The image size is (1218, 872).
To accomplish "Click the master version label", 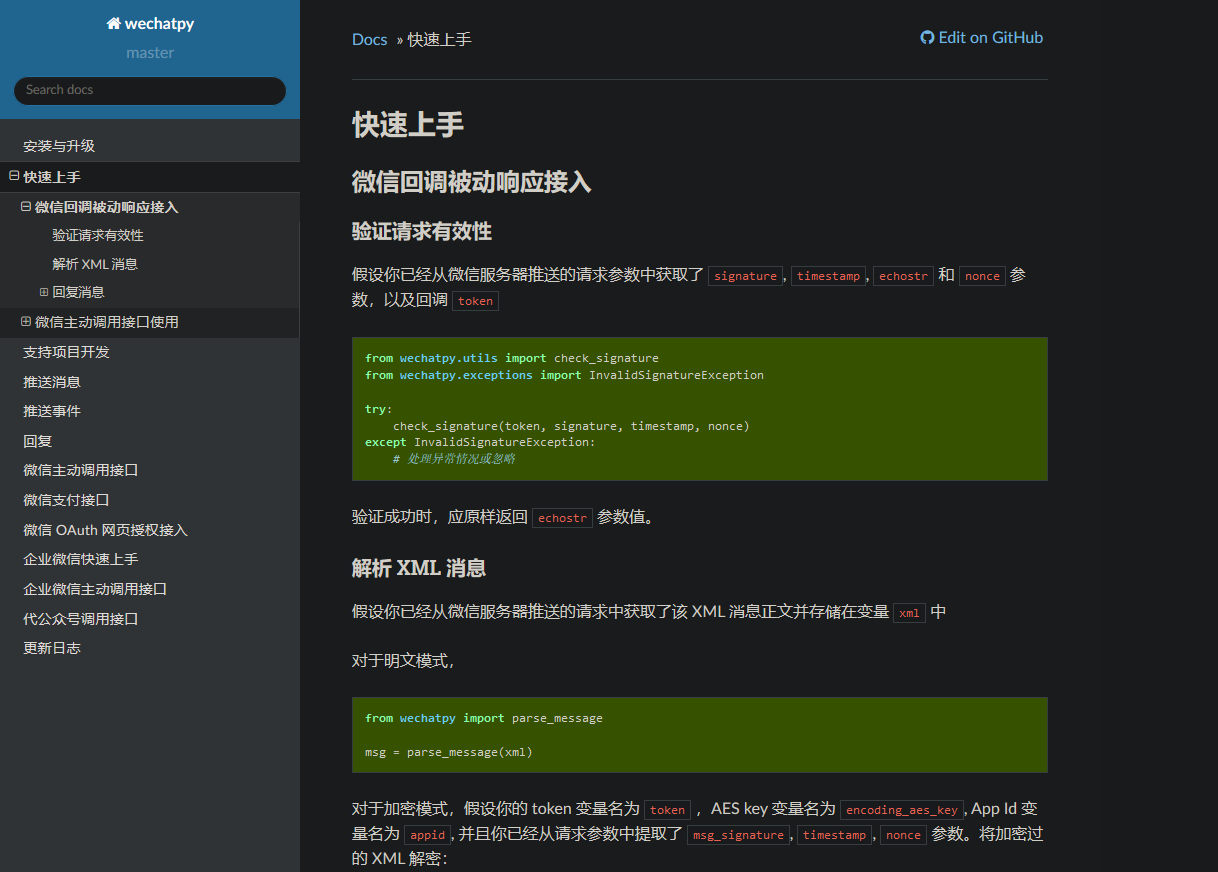I will (x=149, y=52).
